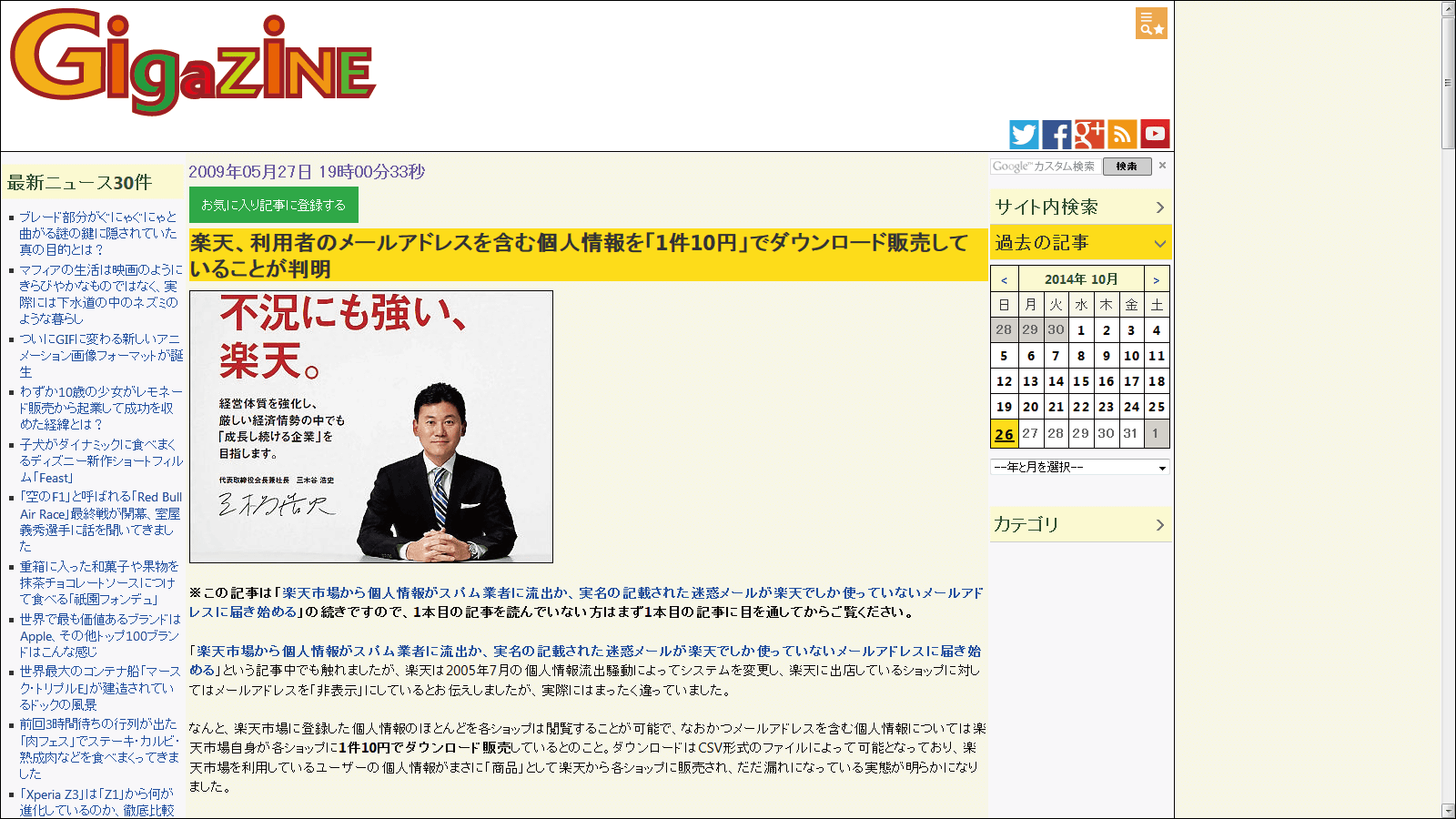Select October 26 in the calendar
Viewport: 1456px width, 819px height.
[1004, 434]
